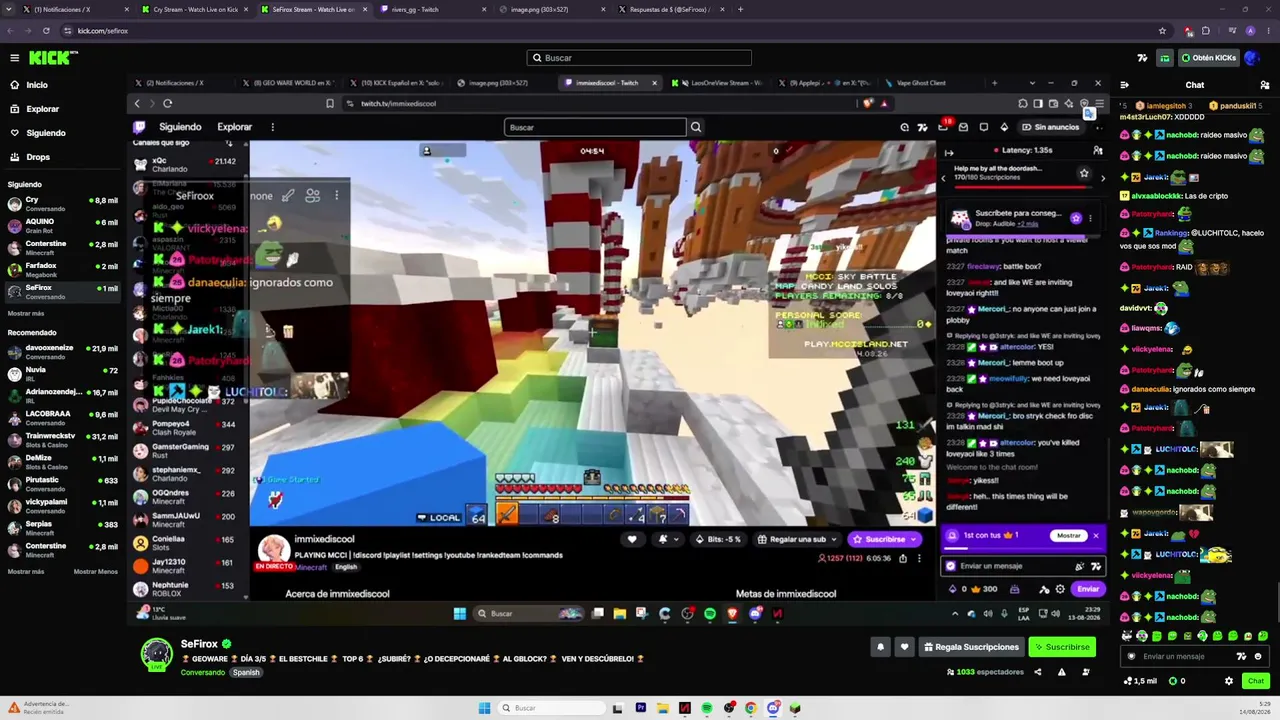
Task: View site information for kick.com
Action: [x=68, y=31]
